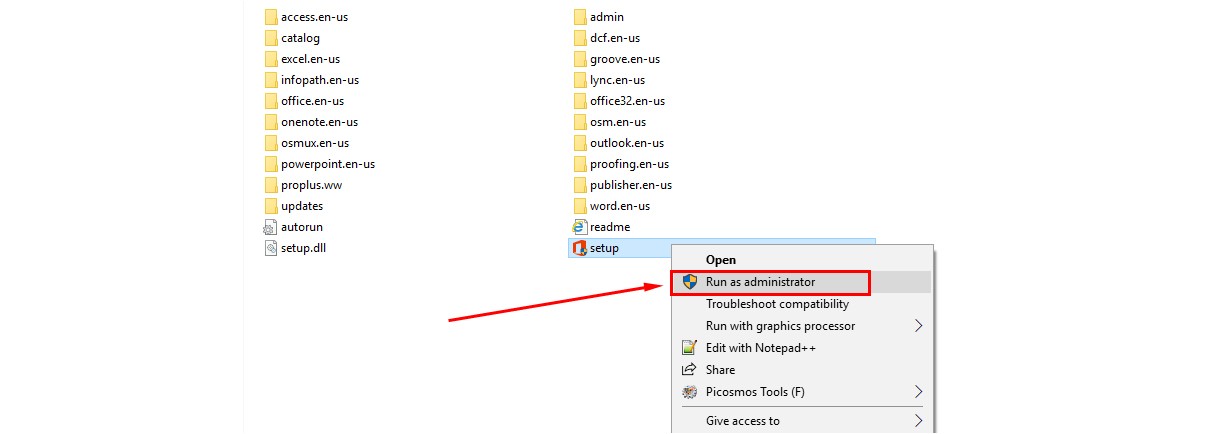1208x434 pixels.
Task: Select Give access to menu entry
Action: pyautogui.click(x=742, y=421)
